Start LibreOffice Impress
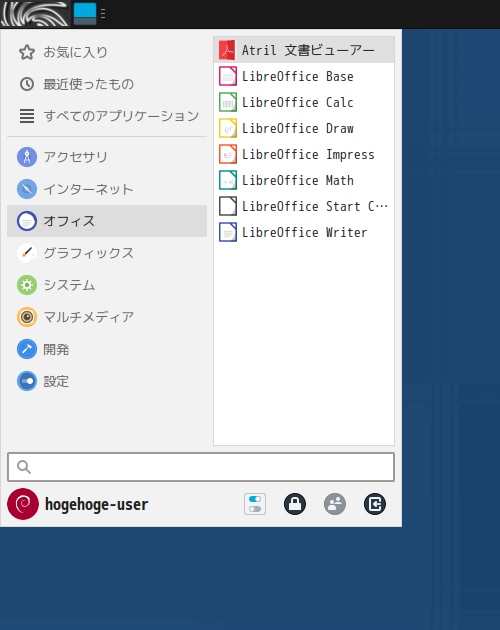Viewport: 500px width, 630px height. [304, 155]
